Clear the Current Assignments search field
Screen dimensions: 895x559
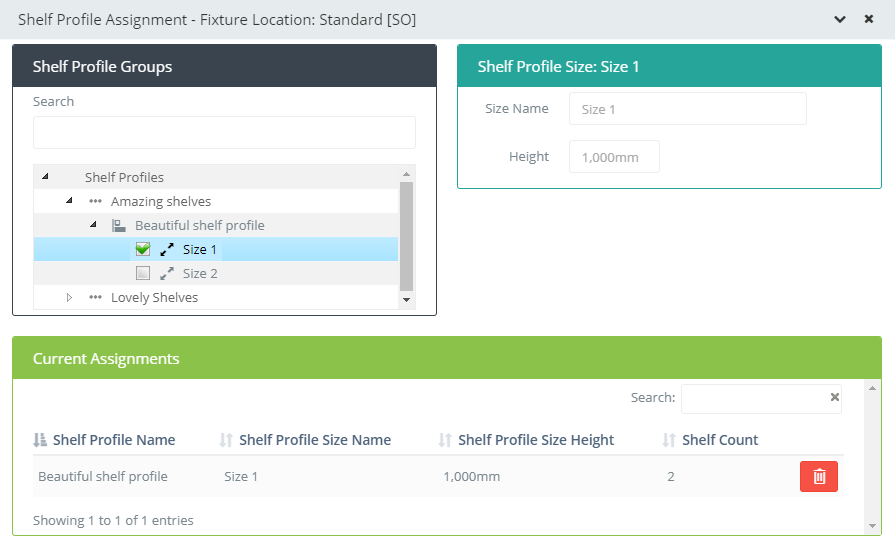point(834,397)
